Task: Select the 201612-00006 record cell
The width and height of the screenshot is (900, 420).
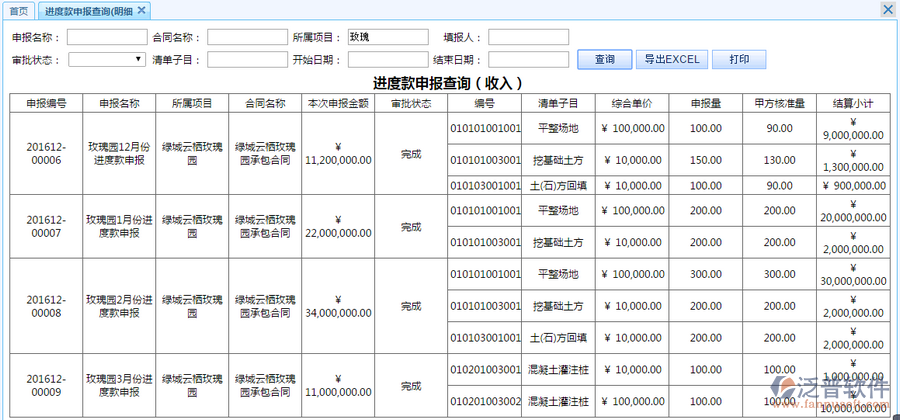Action: (47, 154)
